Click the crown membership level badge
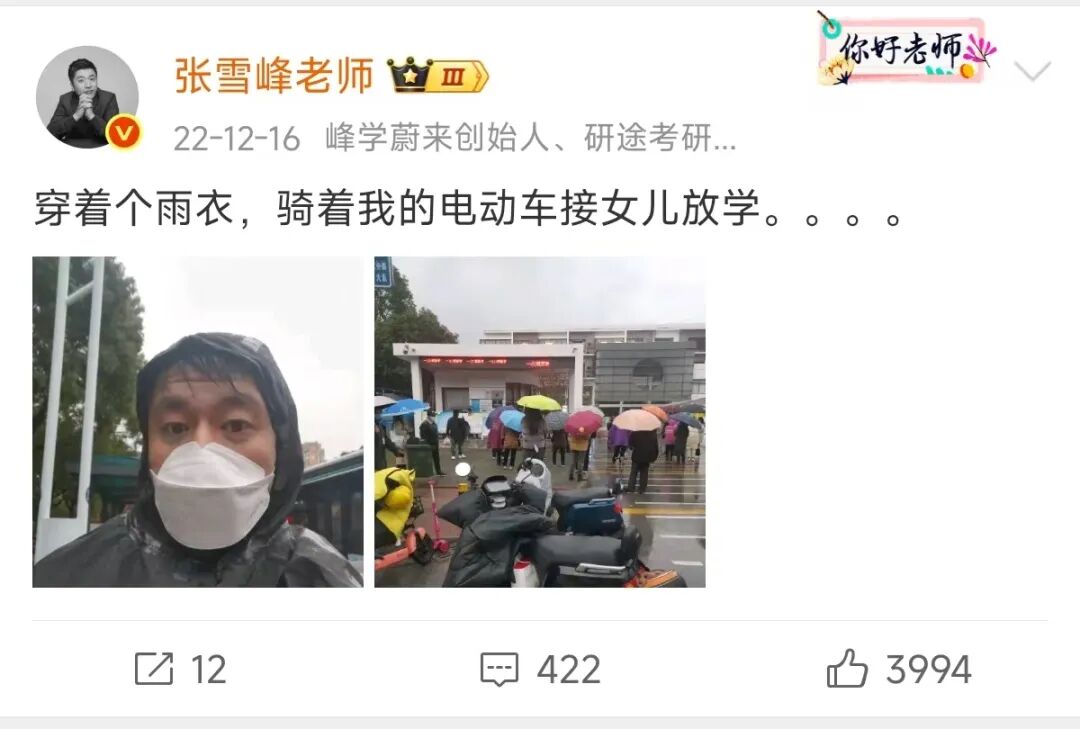This screenshot has height=729, width=1080. pos(438,76)
